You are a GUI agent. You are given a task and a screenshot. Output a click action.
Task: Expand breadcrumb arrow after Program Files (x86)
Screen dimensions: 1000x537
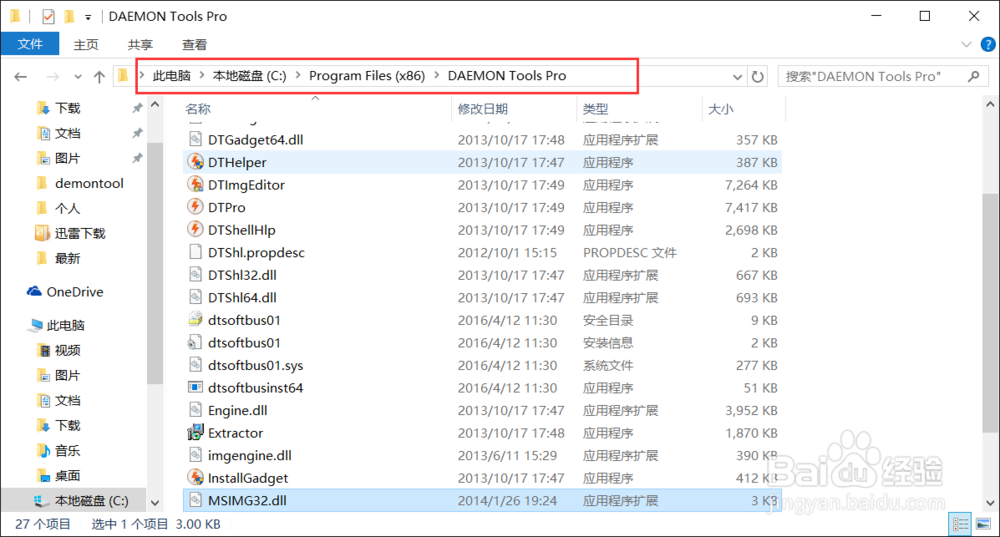(437, 75)
